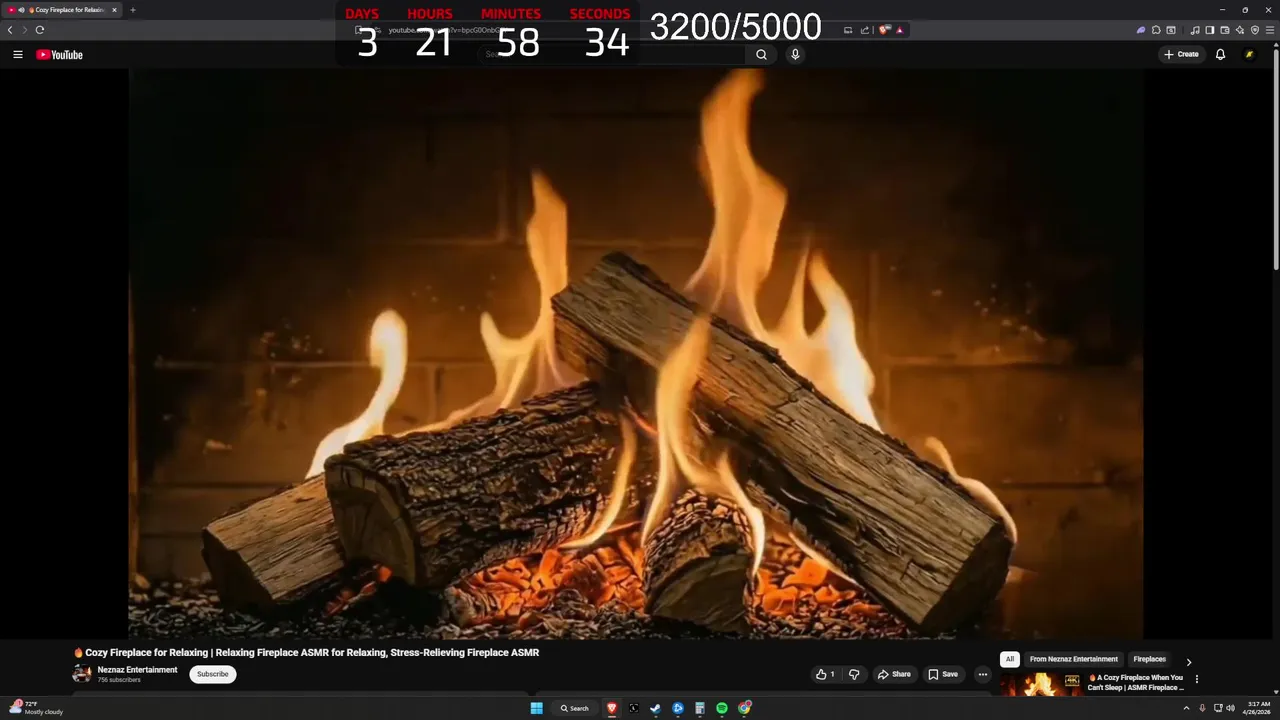Open Brave browser in the taskbar

[x=612, y=708]
